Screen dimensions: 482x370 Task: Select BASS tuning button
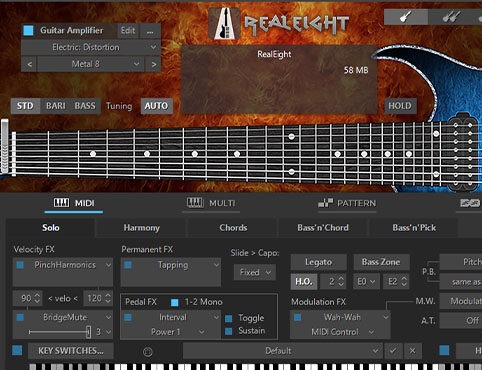tap(85, 106)
